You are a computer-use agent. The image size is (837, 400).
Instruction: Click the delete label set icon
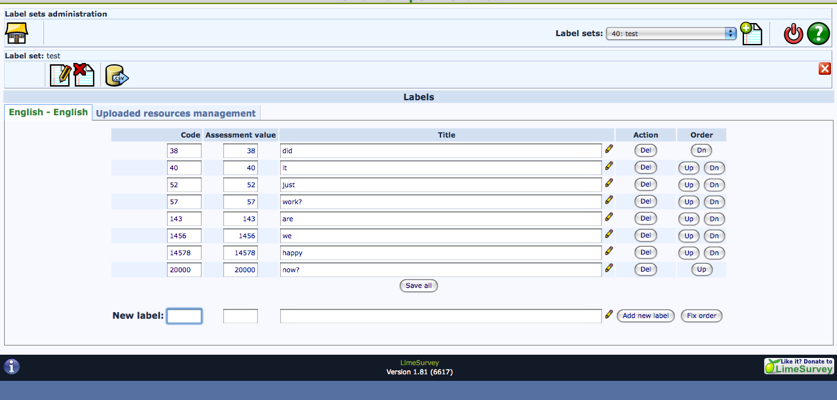point(84,75)
